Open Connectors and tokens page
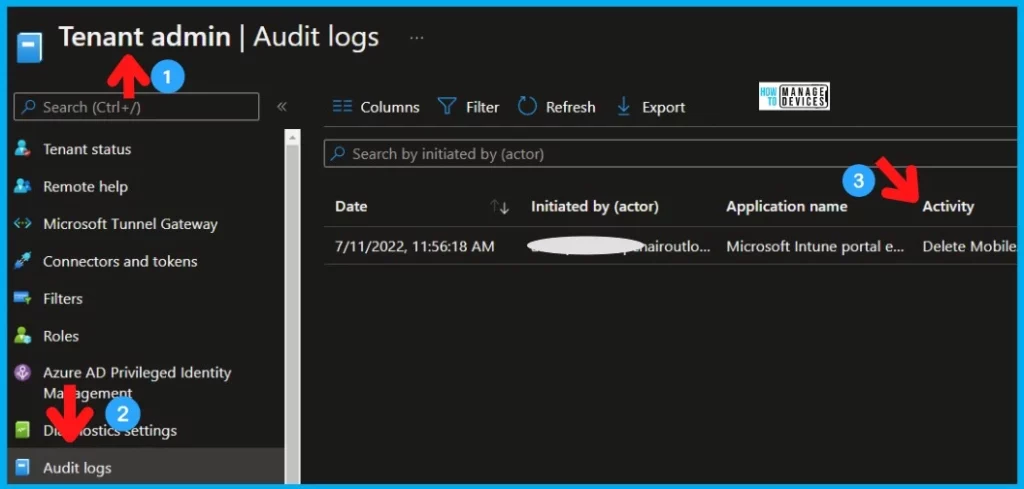 tap(120, 261)
